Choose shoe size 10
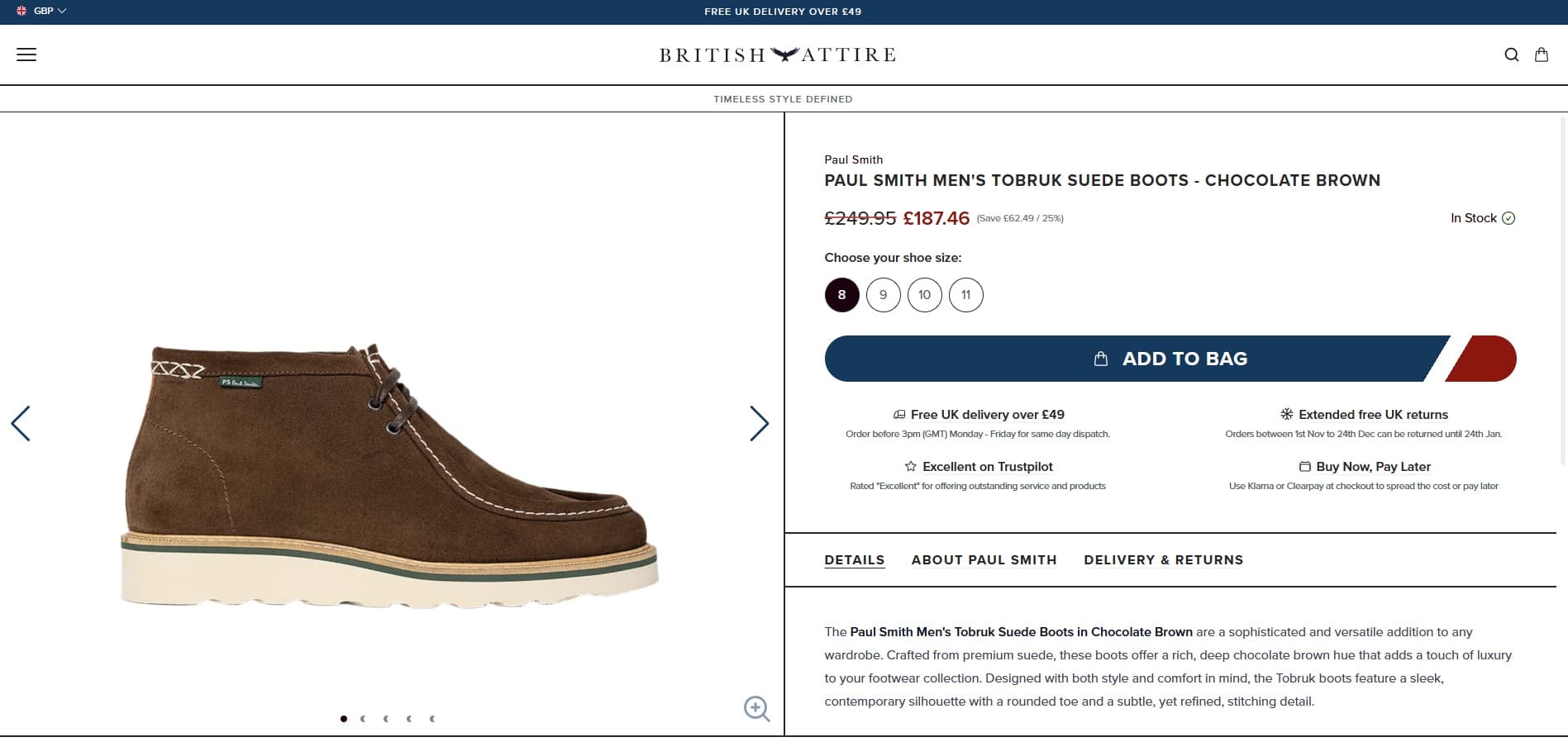This screenshot has width=1568, height=742. (924, 295)
